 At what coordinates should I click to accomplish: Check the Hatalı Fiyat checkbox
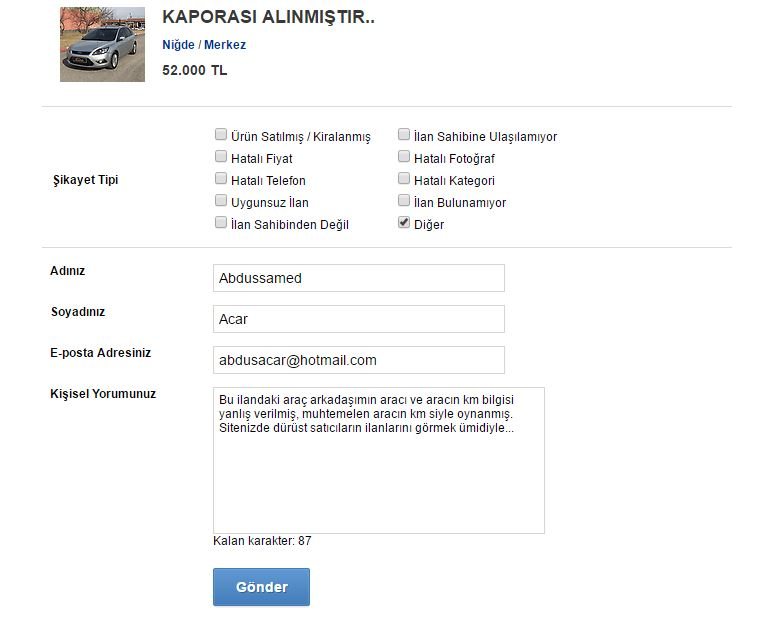pyautogui.click(x=220, y=156)
